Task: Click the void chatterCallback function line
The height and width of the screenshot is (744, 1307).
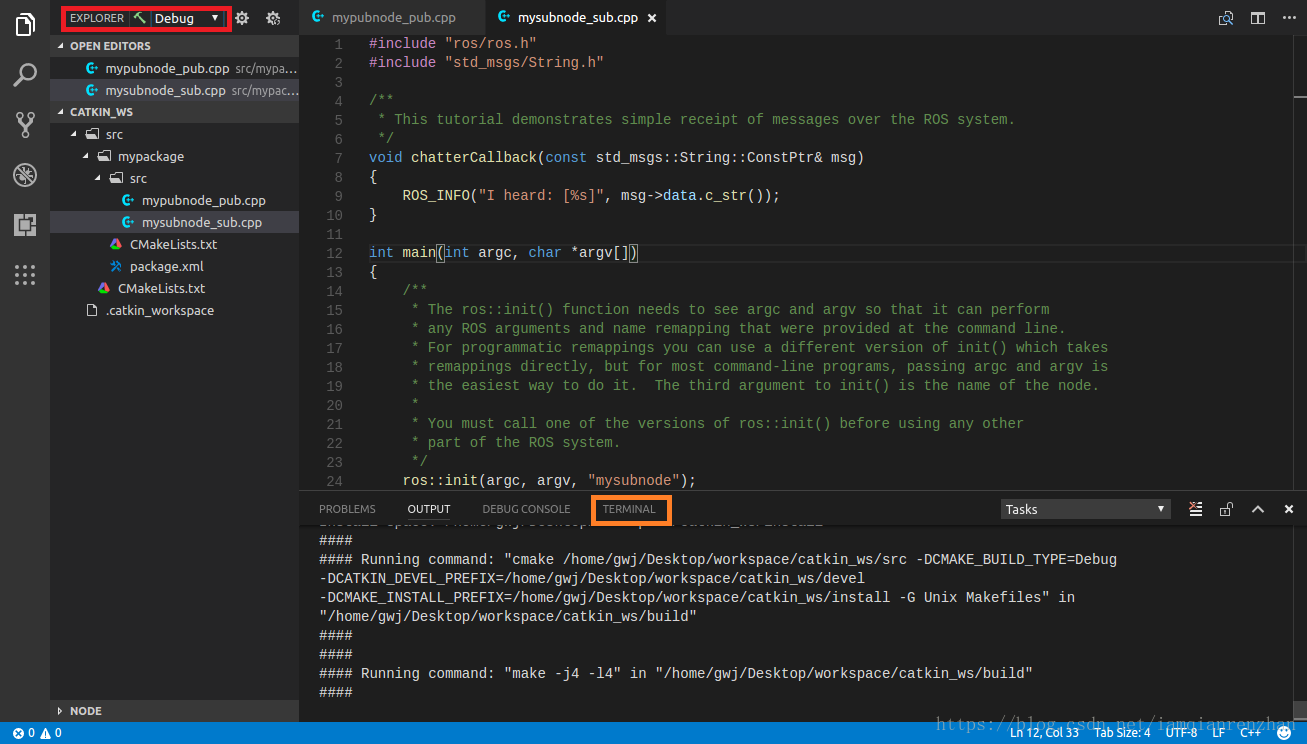Action: (x=616, y=158)
